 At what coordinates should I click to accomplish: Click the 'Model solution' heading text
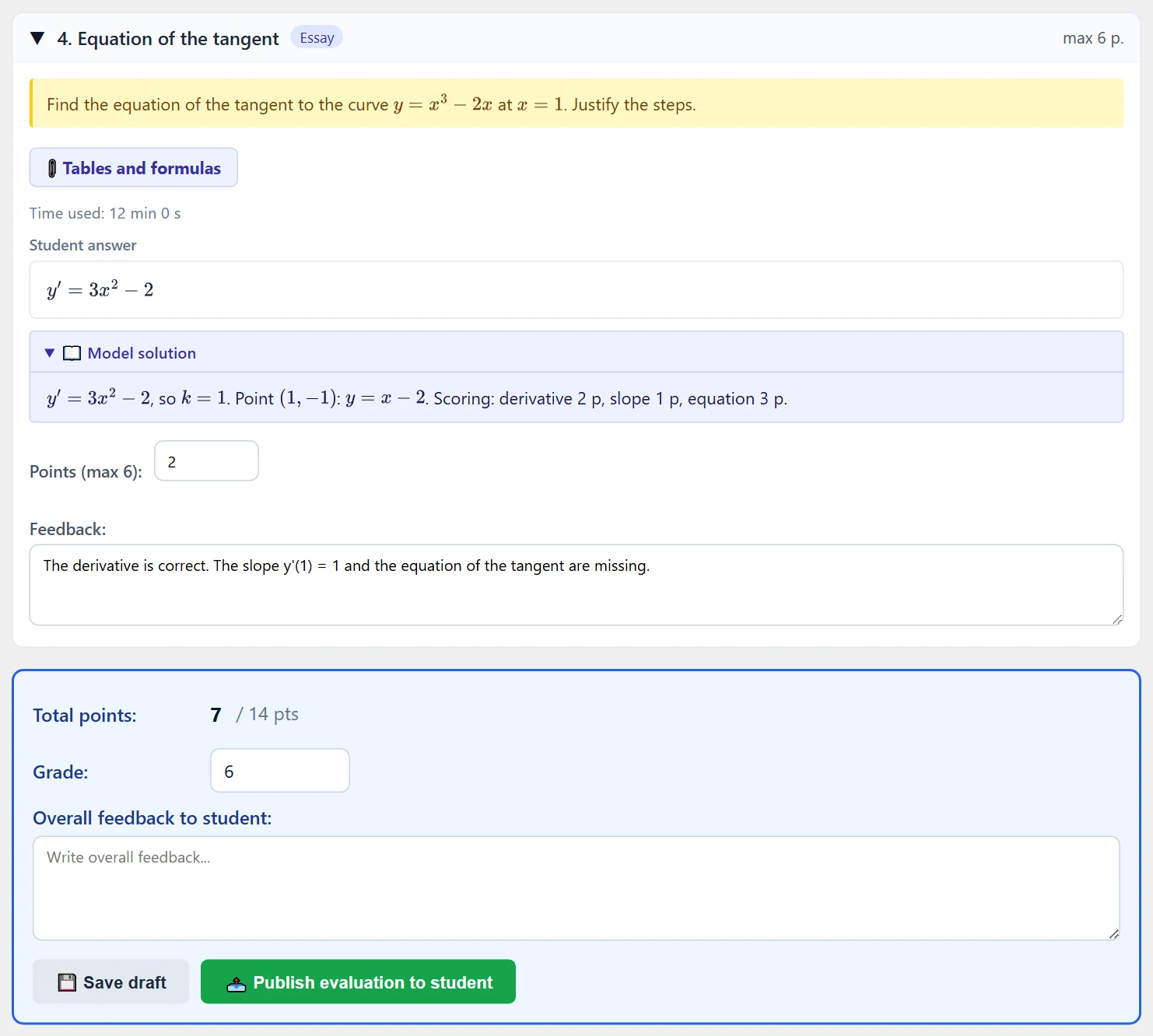click(142, 353)
